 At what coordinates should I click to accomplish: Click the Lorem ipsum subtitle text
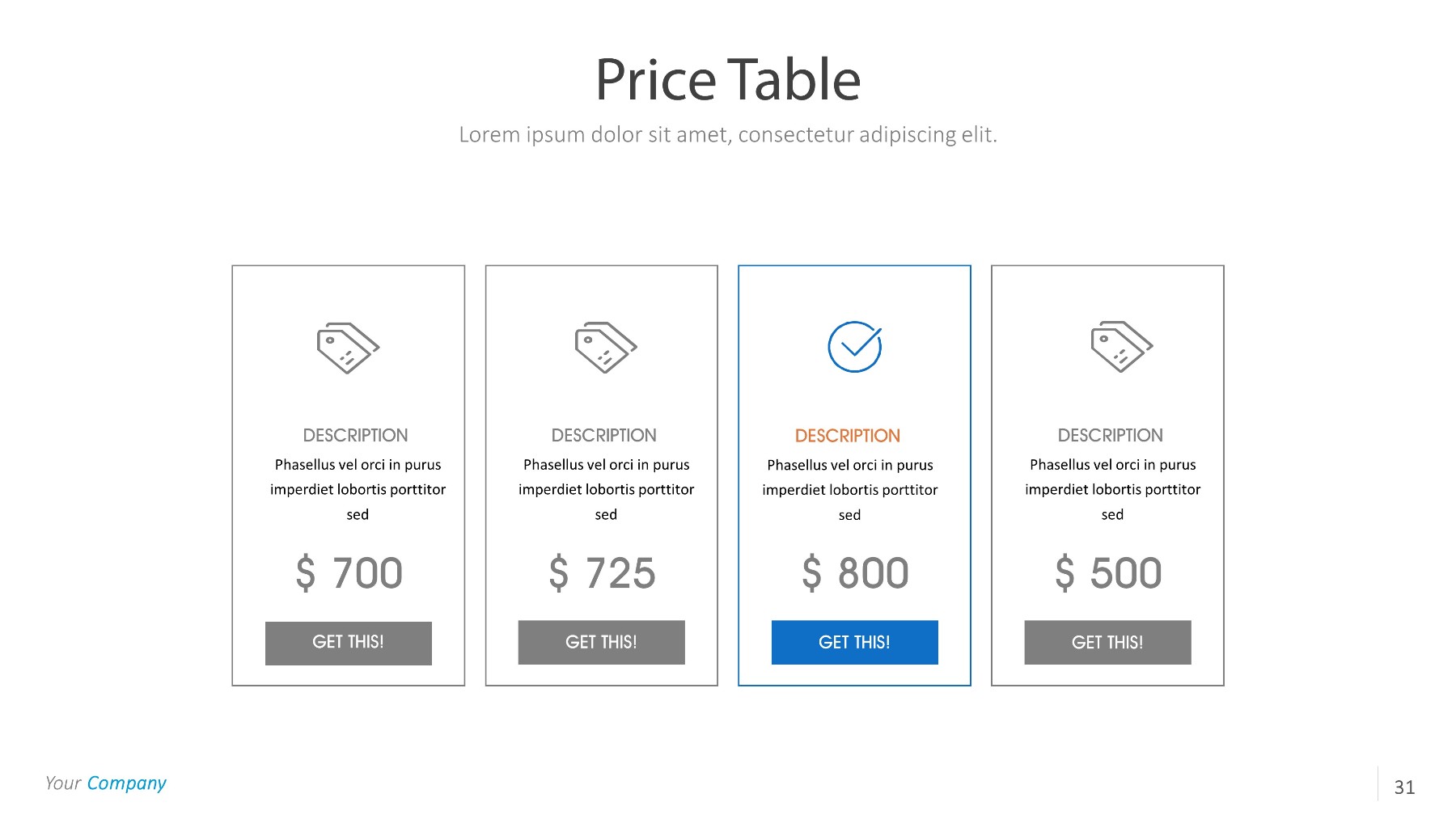727,134
